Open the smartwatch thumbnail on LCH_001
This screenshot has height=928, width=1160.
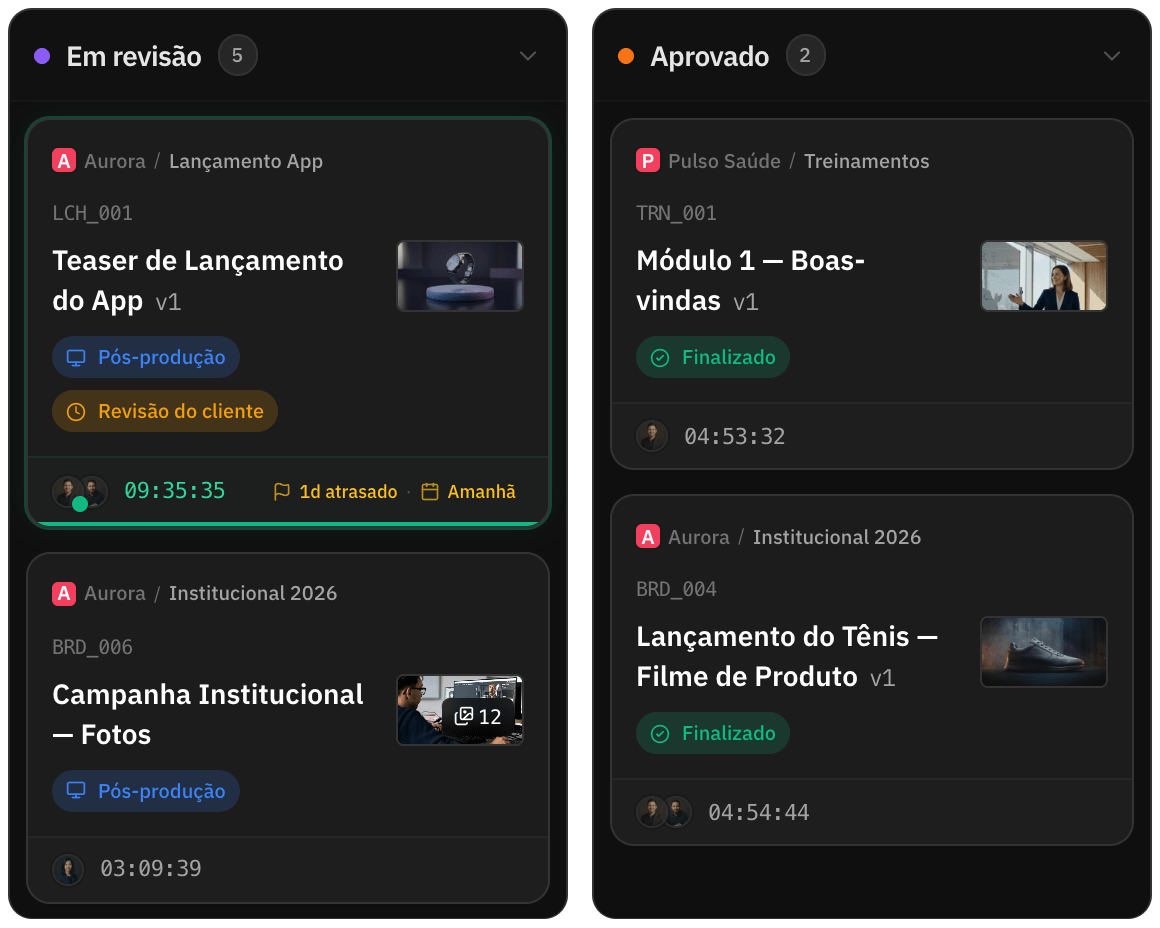(x=459, y=275)
